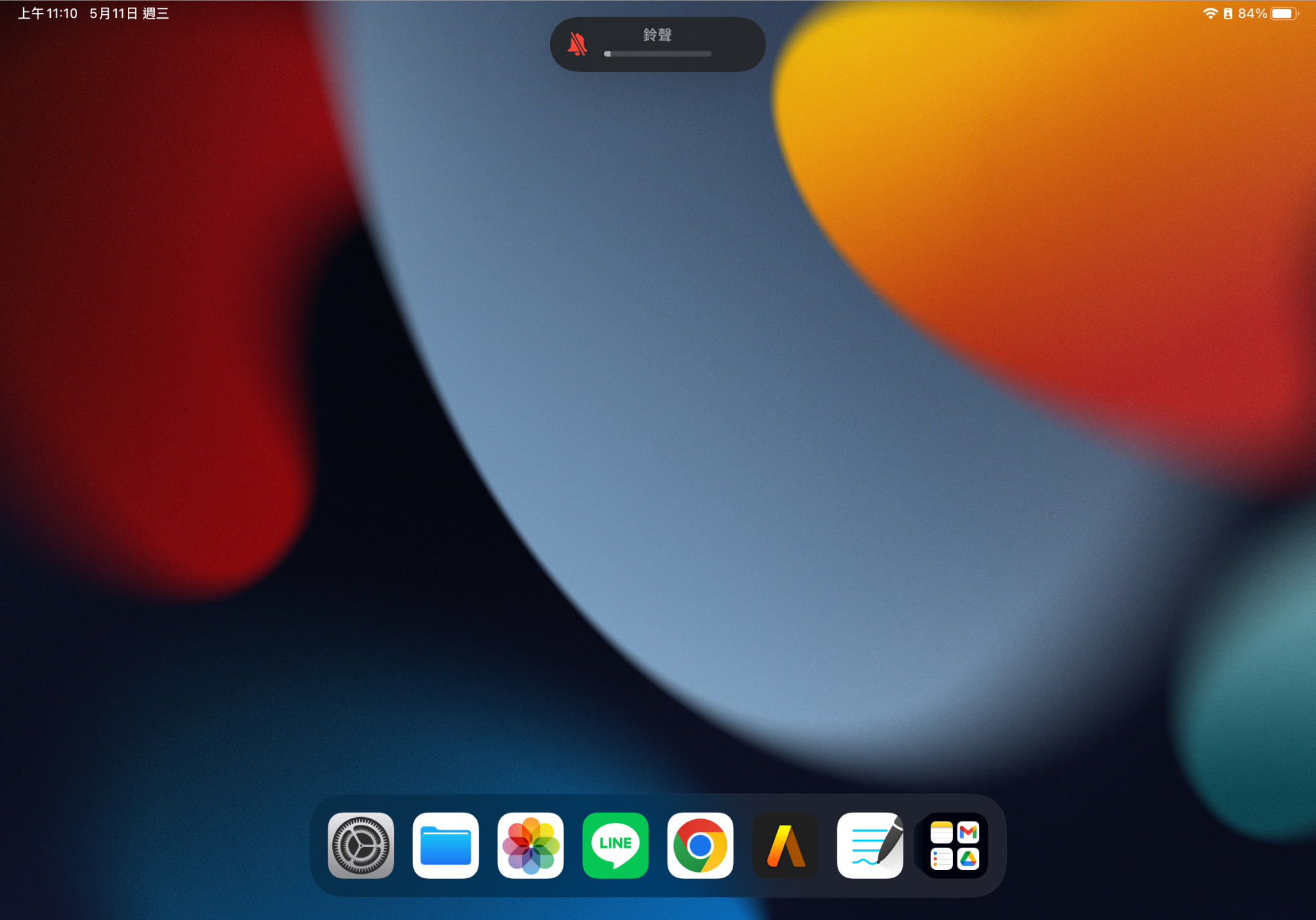This screenshot has height=920, width=1316.
Task: Tap the Wi-Fi status icon
Action: 1210,14
